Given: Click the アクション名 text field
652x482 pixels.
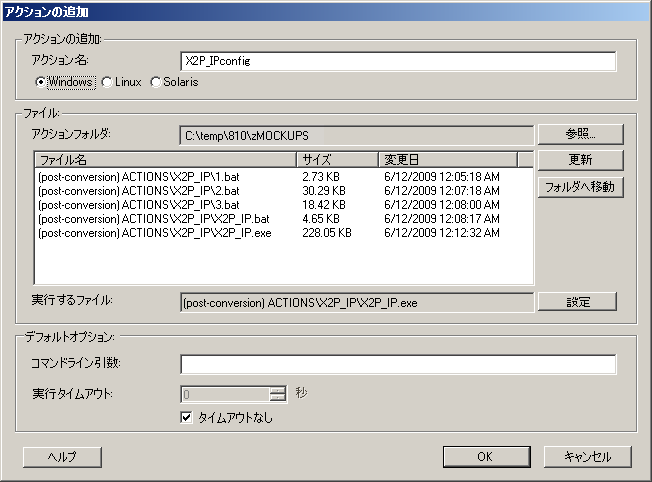Looking at the screenshot, I should 397,61.
